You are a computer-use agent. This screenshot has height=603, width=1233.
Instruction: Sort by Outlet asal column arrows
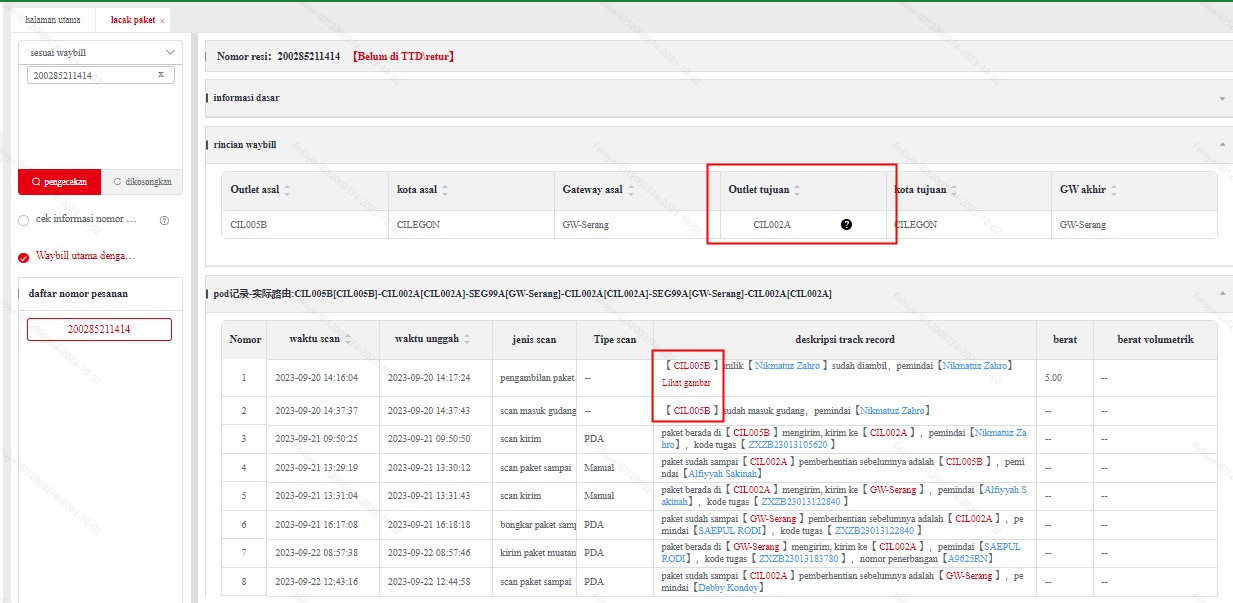pos(288,190)
